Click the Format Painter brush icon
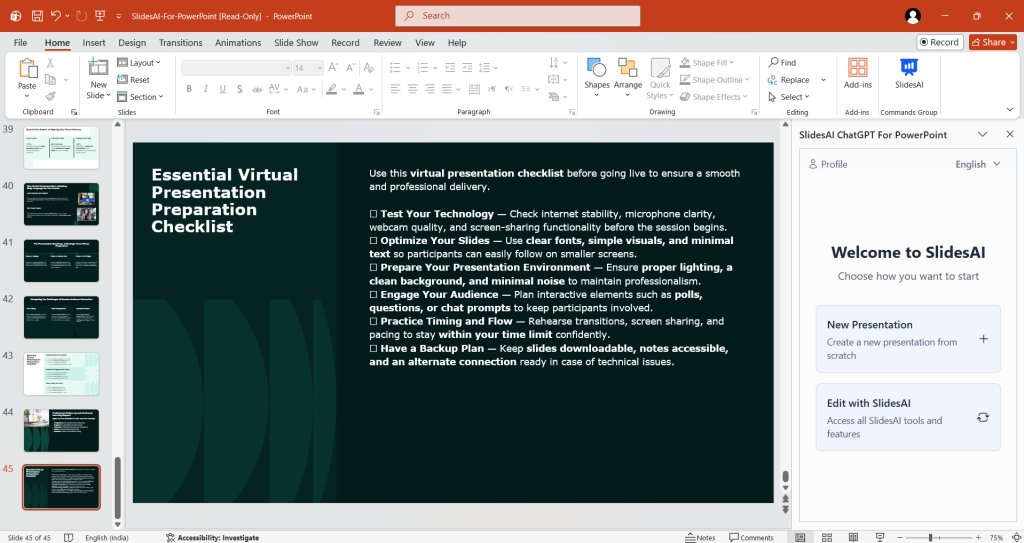Viewport: 1024px width, 543px height. (50, 97)
